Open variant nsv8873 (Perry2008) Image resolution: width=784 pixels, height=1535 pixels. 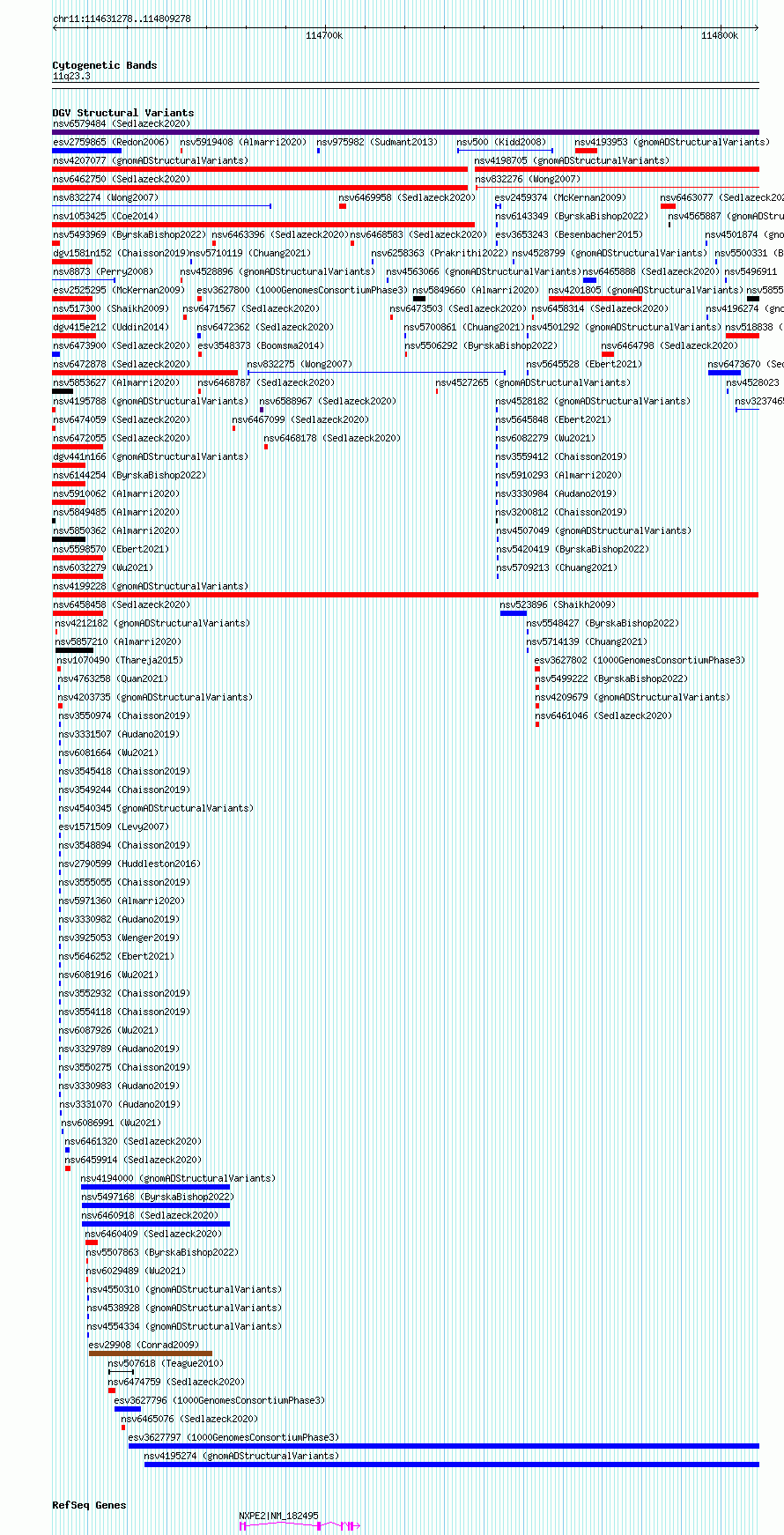pos(103,271)
